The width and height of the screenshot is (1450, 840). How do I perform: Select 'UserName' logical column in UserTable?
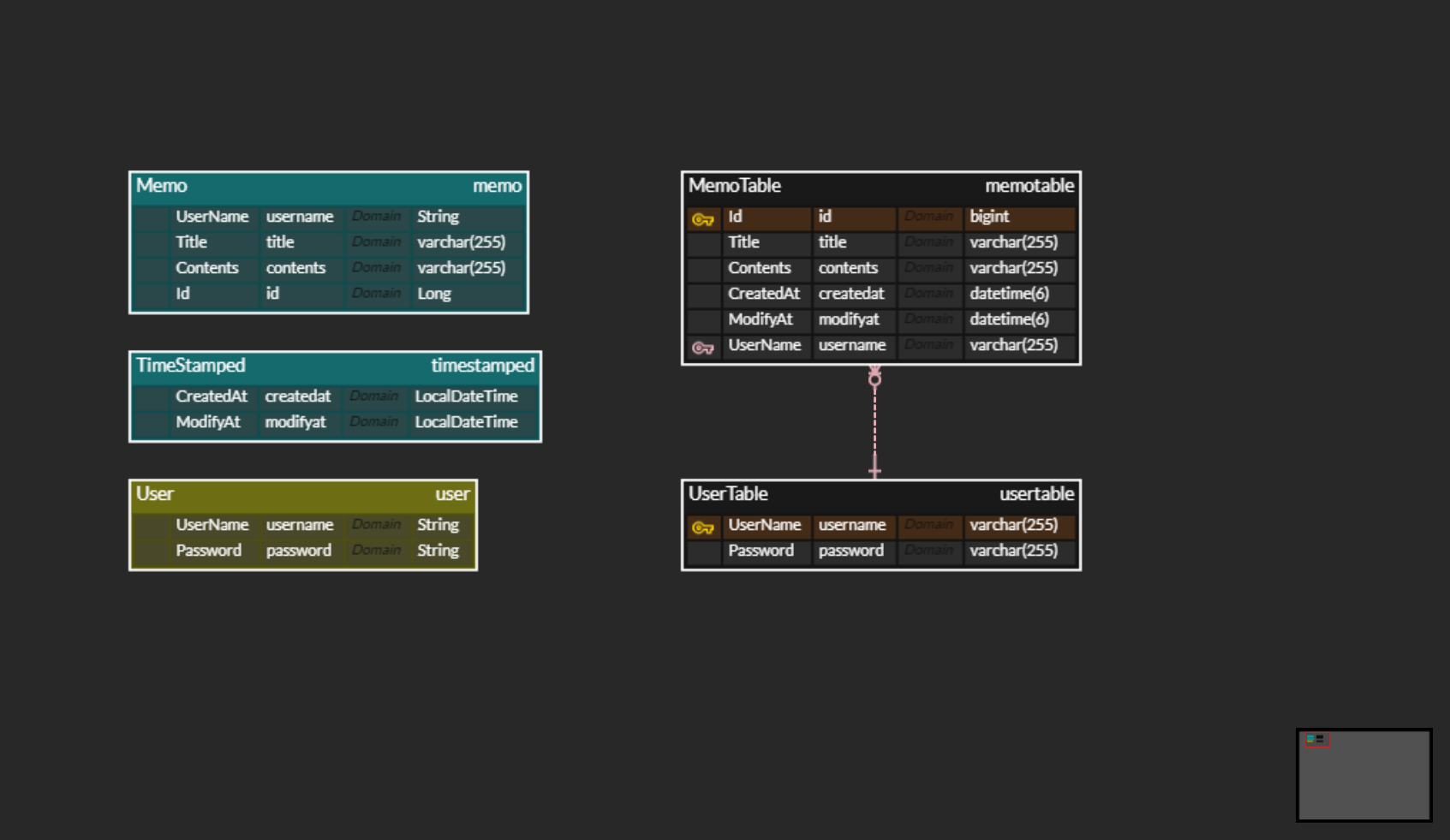pyautogui.click(x=765, y=525)
